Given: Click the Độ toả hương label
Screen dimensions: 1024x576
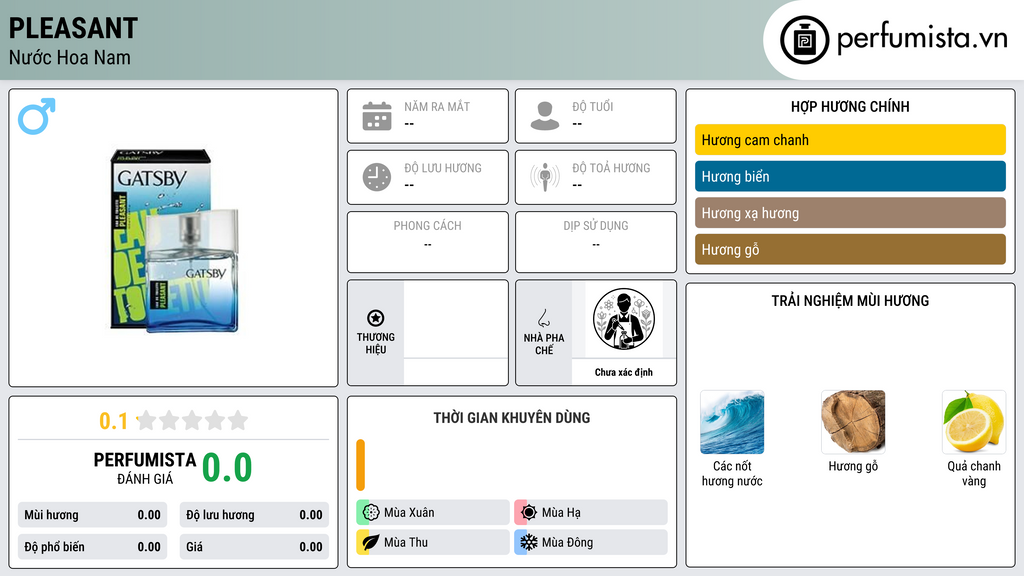Looking at the screenshot, I should click(611, 168).
